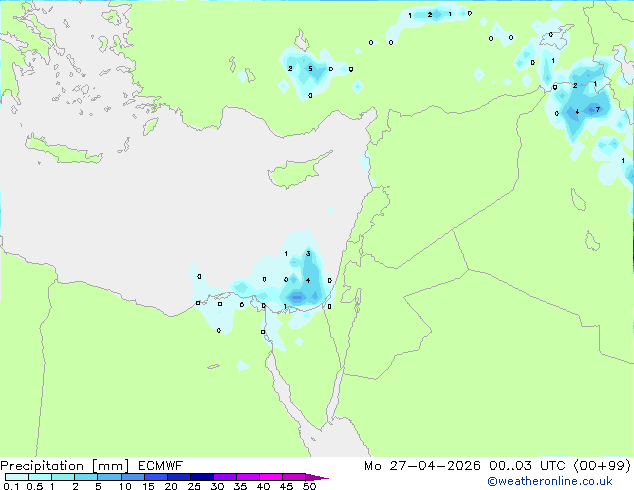Viewport: 634px width, 490px height.
Task: Click the island of Cyprus on the map
Action: pyautogui.click(x=297, y=171)
